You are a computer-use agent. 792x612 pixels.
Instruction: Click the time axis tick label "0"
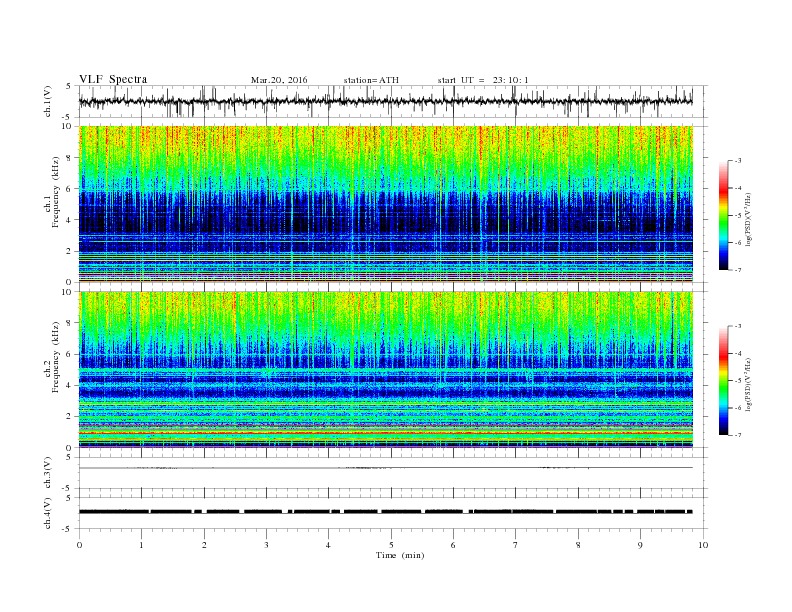pyautogui.click(x=79, y=545)
